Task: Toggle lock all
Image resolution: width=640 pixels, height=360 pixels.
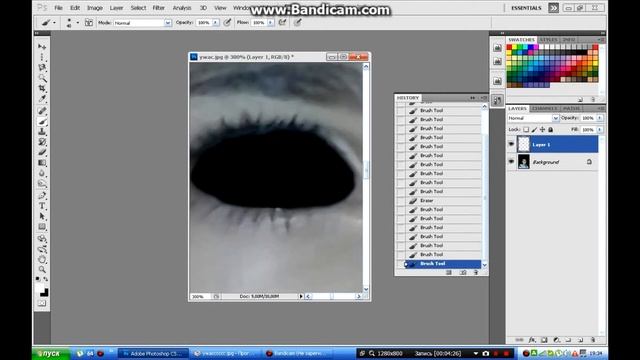Action: click(550, 130)
